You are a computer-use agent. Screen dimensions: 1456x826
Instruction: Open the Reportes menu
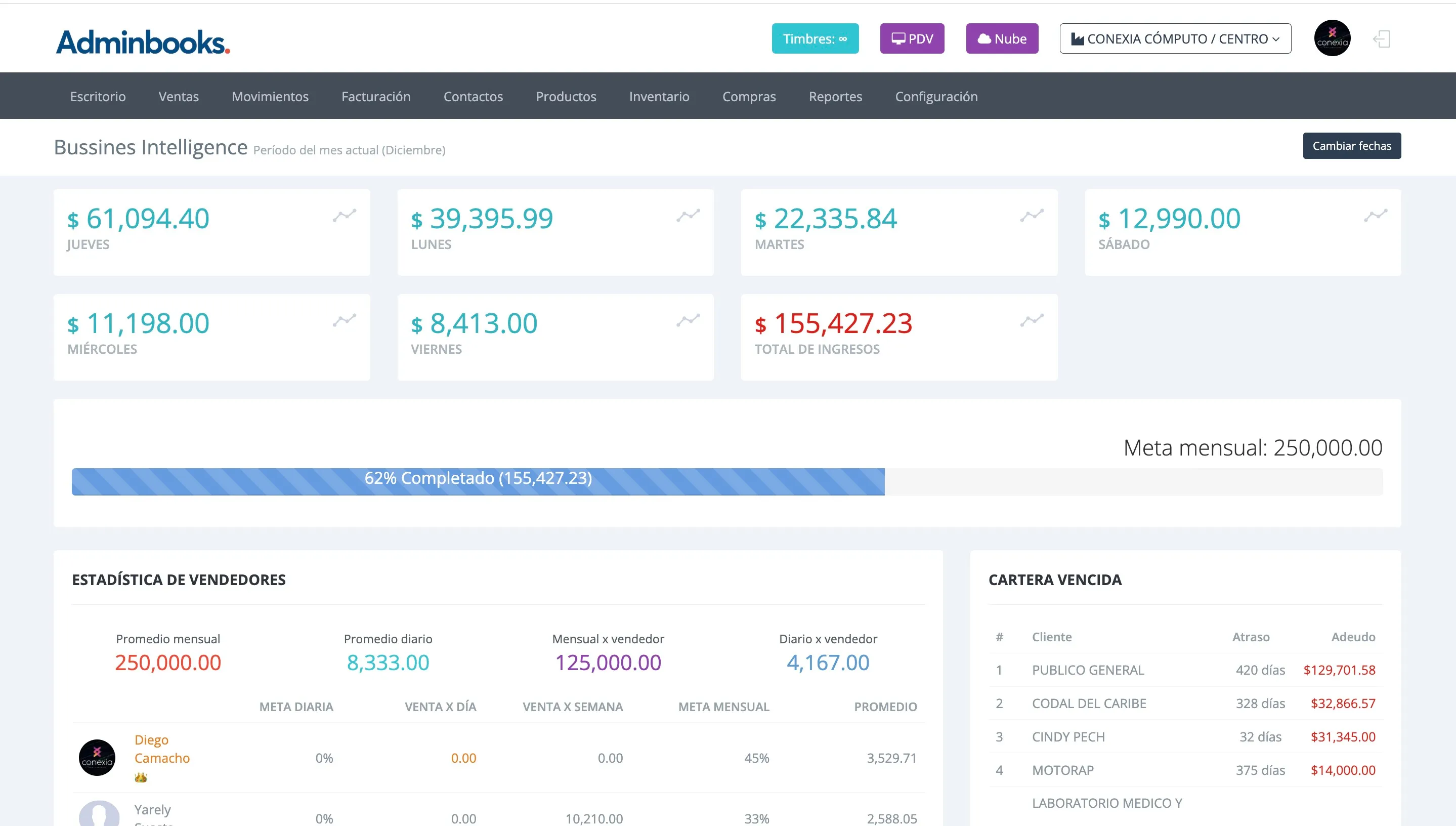pyautogui.click(x=835, y=97)
